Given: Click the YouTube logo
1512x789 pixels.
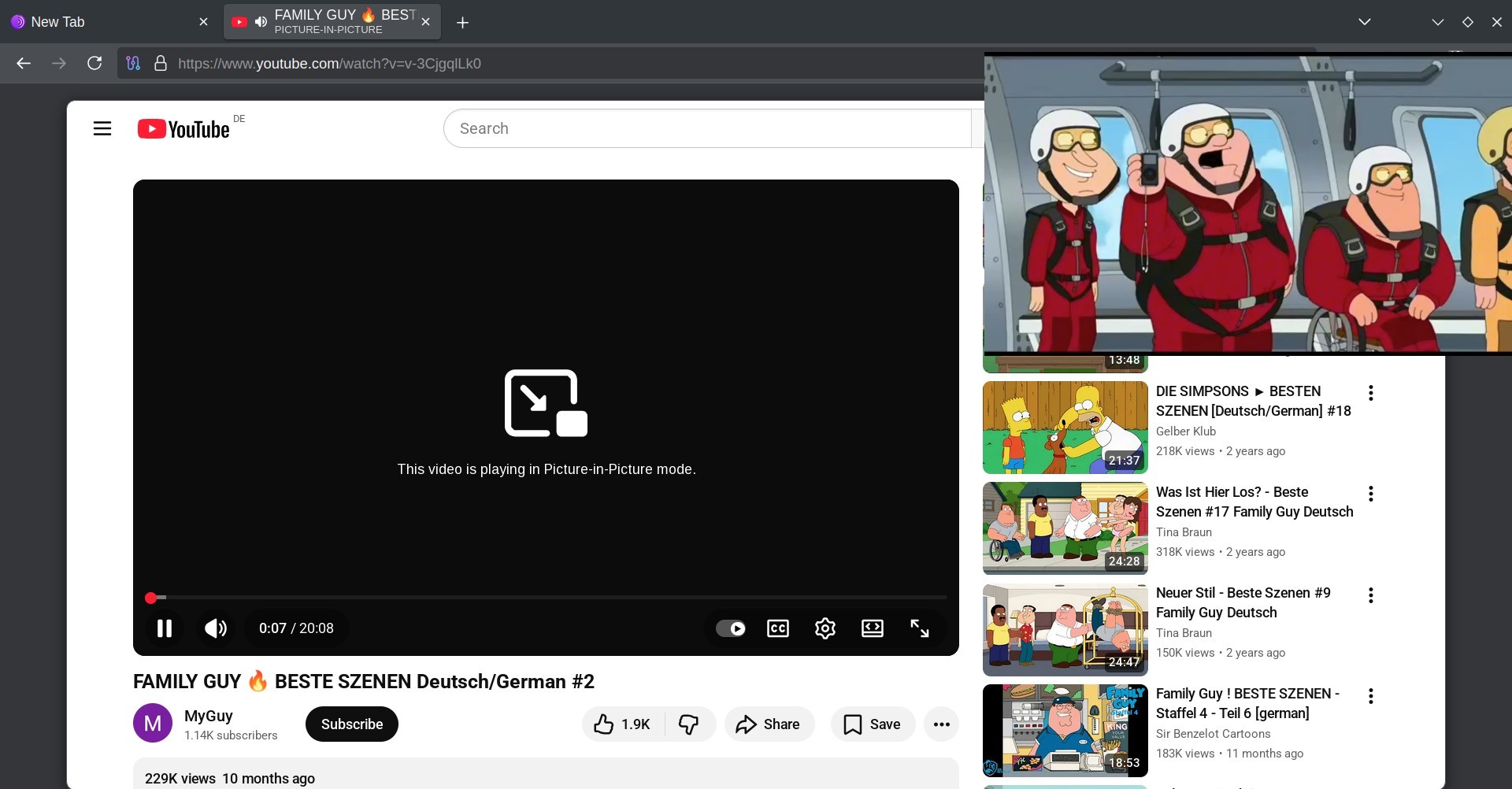Looking at the screenshot, I should [183, 129].
